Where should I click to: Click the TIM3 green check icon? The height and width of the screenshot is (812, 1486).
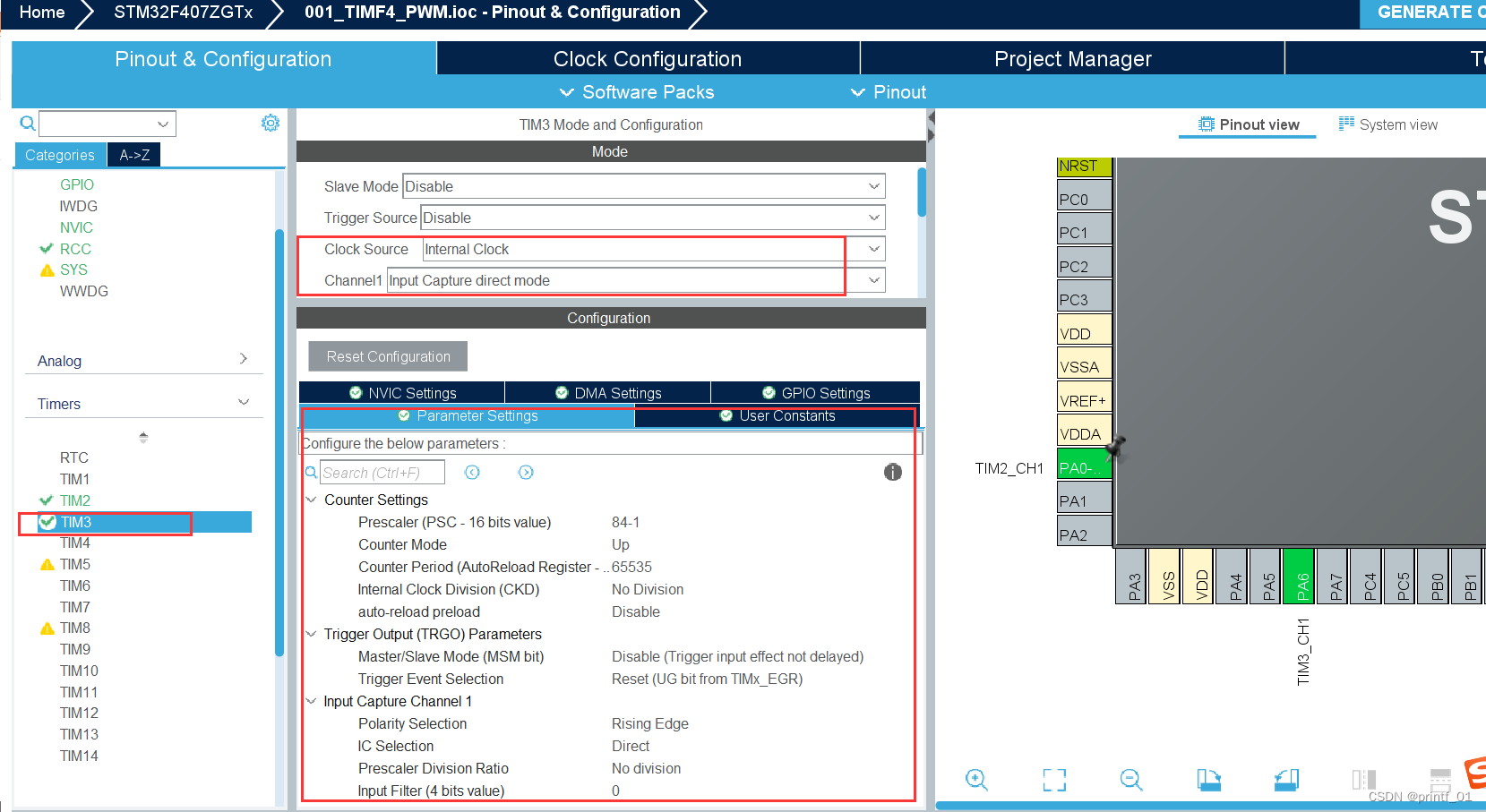pos(47,522)
